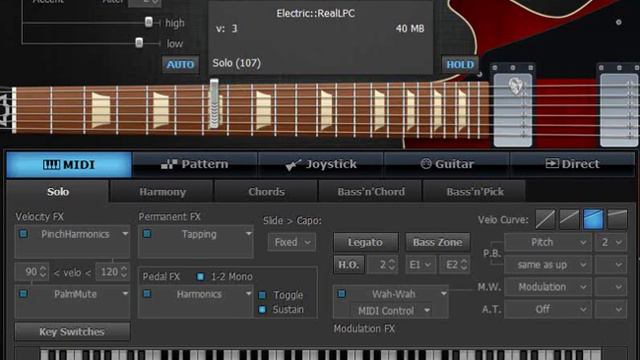Enable the Harmonics pedal FX checkbox
Image resolution: width=640 pixels, height=360 pixels.
point(147,294)
